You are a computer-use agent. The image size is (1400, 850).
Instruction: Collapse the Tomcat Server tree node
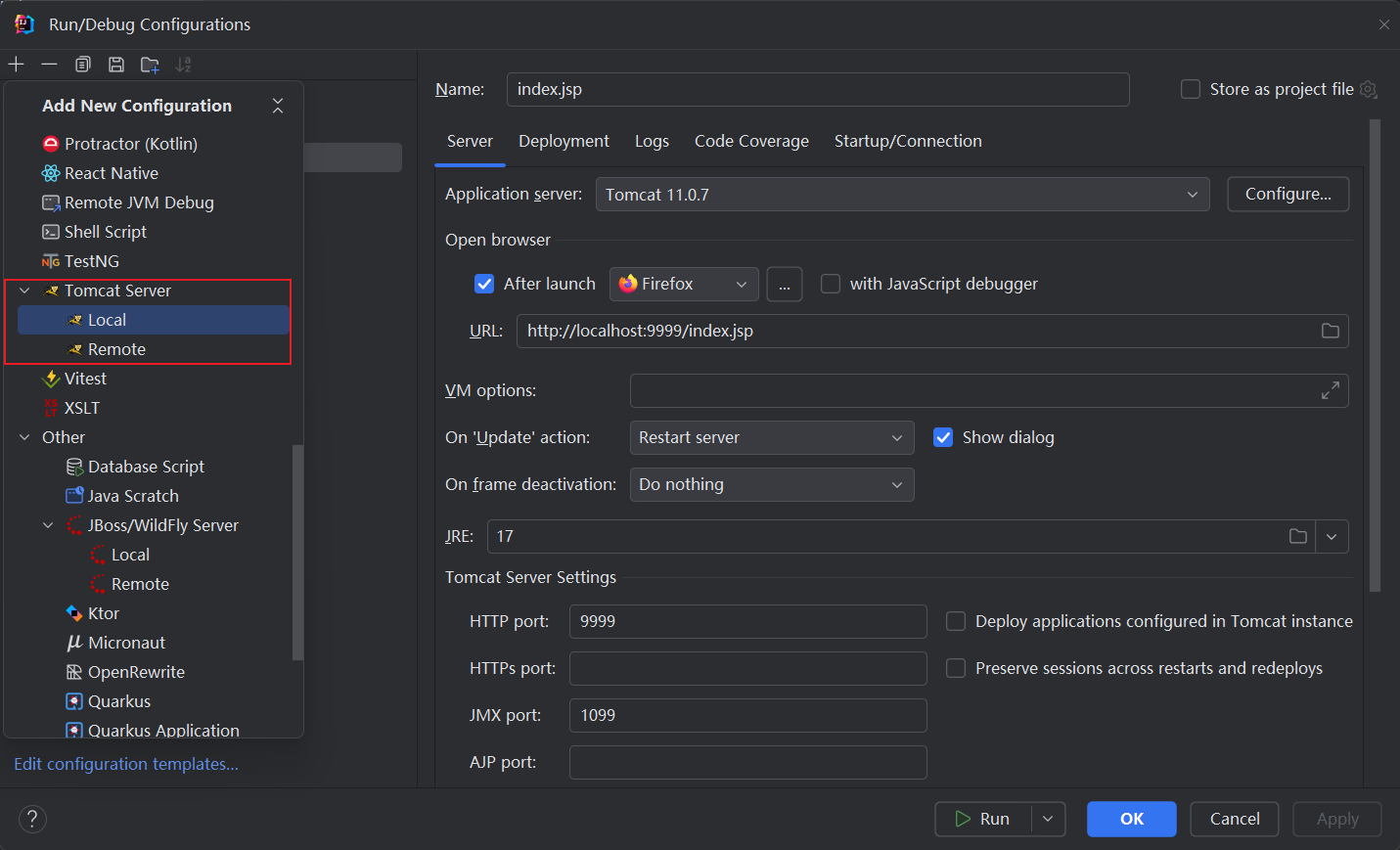(x=25, y=291)
